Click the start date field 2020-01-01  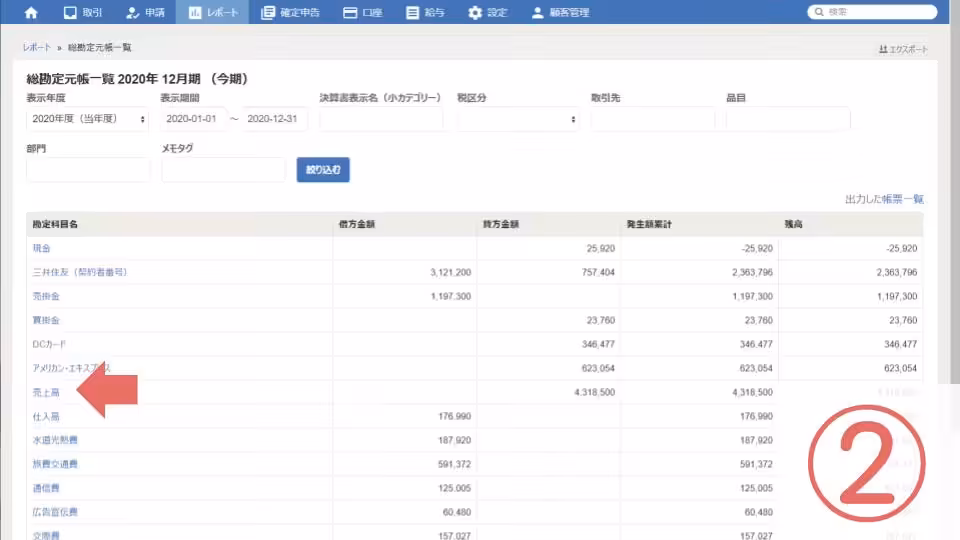(193, 119)
